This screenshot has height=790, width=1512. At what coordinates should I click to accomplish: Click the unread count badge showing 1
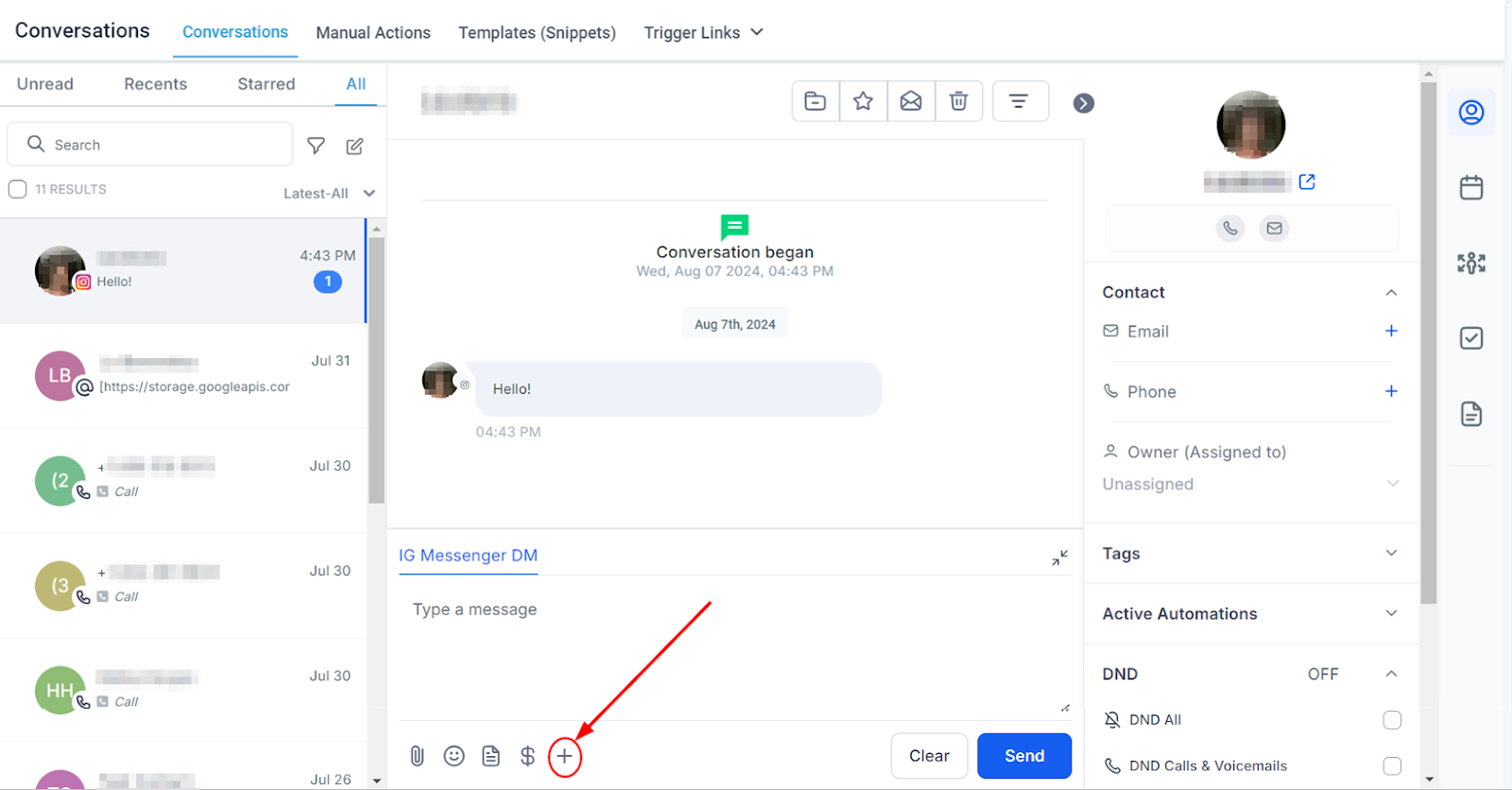(328, 282)
